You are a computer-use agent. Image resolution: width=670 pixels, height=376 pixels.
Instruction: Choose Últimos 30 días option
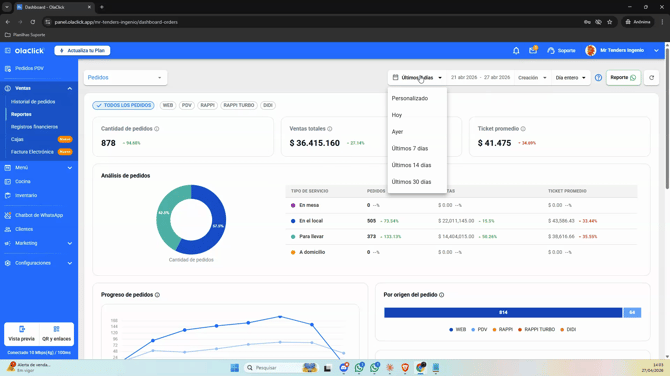[x=417, y=182]
